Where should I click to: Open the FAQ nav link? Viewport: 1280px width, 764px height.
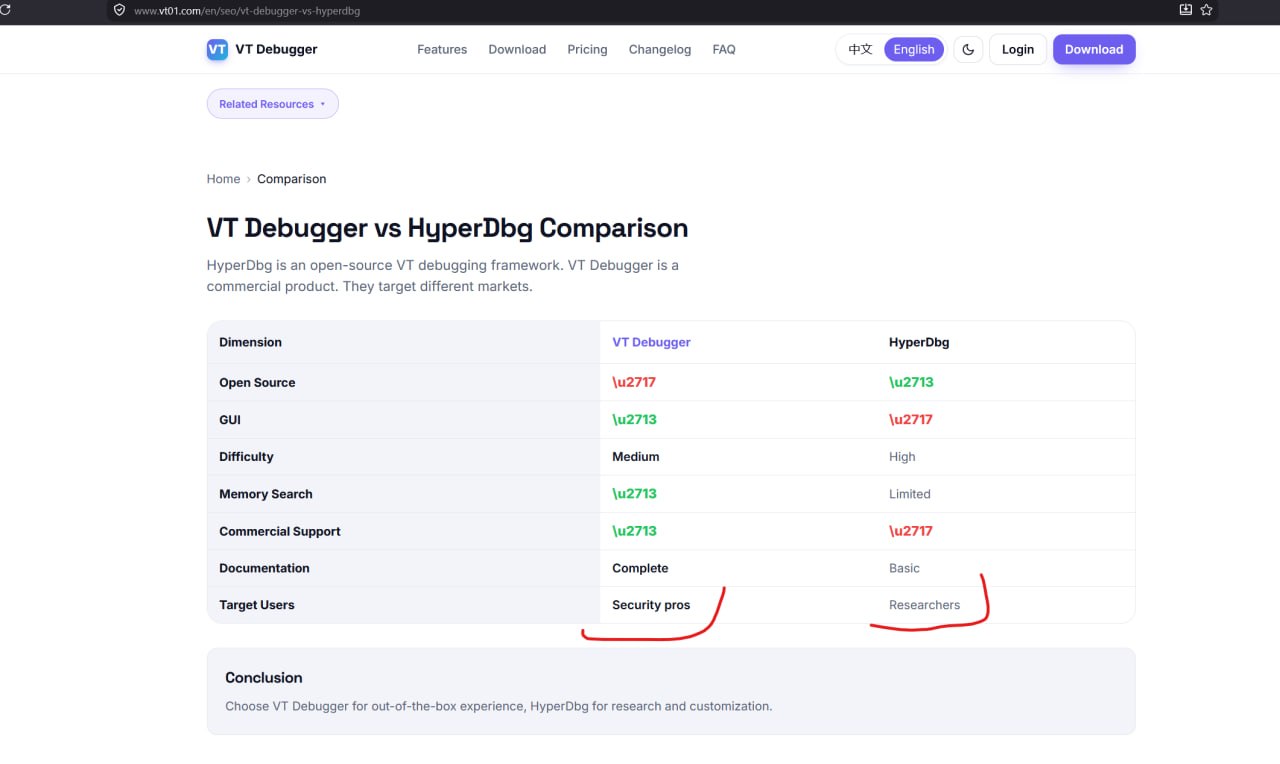(x=724, y=49)
